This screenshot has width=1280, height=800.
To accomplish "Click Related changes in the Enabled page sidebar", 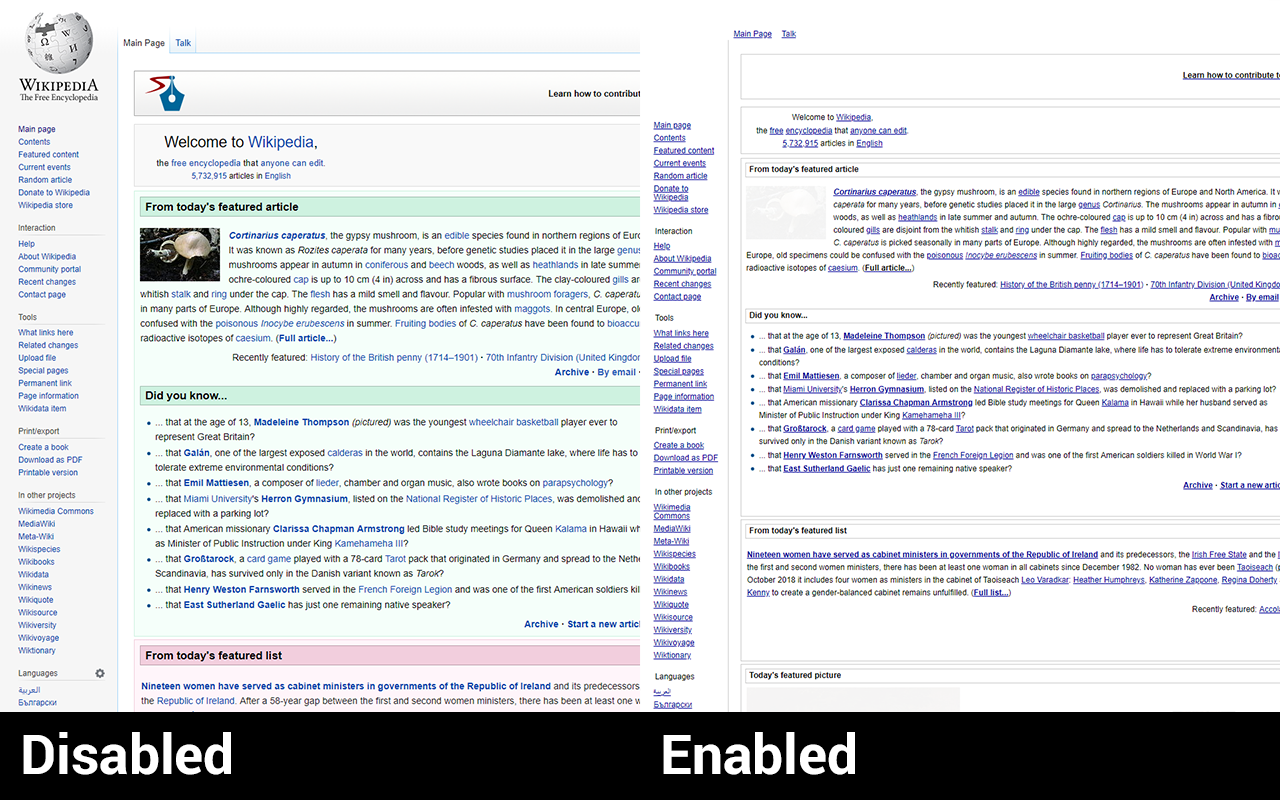I will (684, 346).
